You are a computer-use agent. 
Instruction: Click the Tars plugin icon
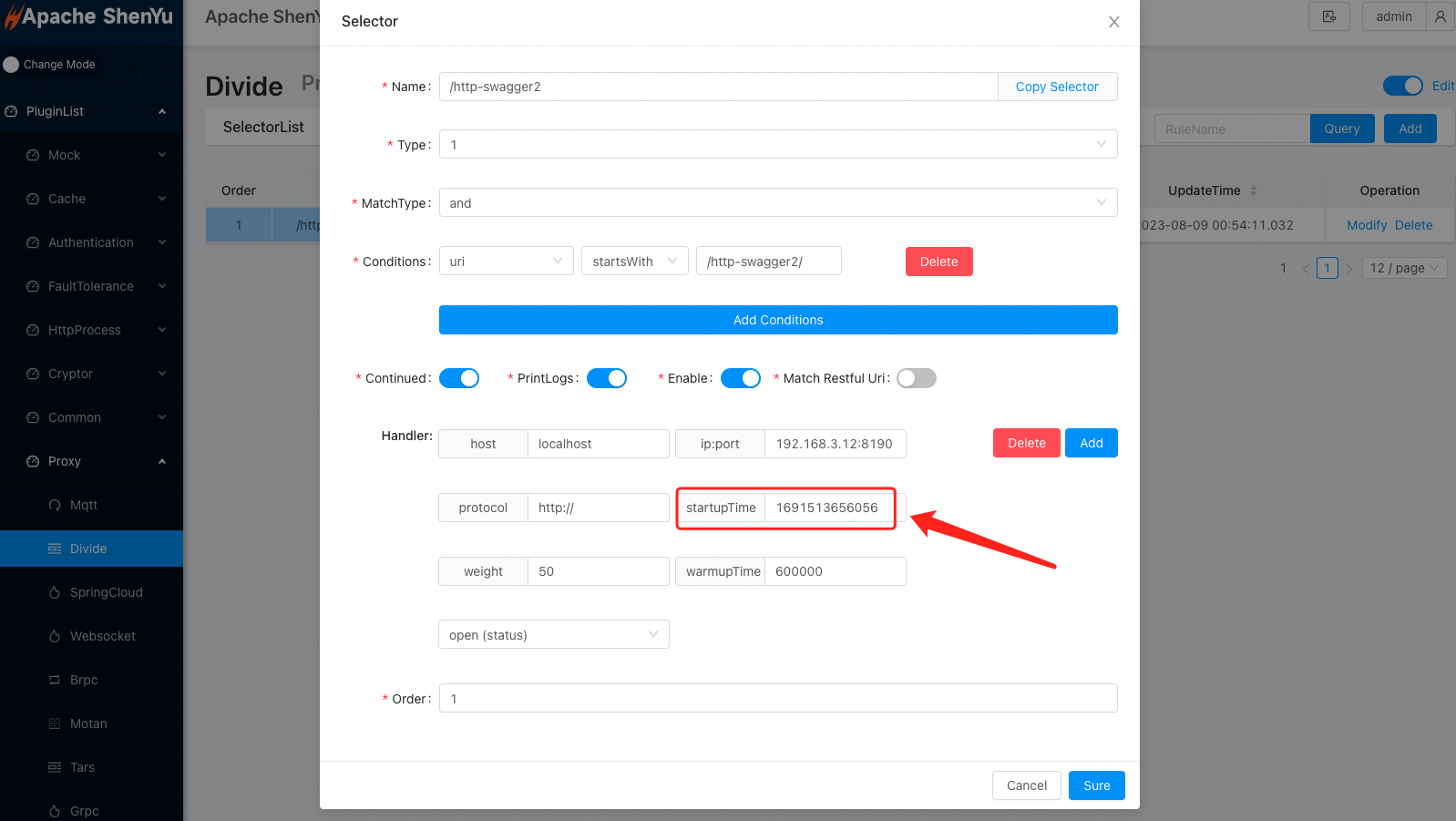(x=55, y=767)
